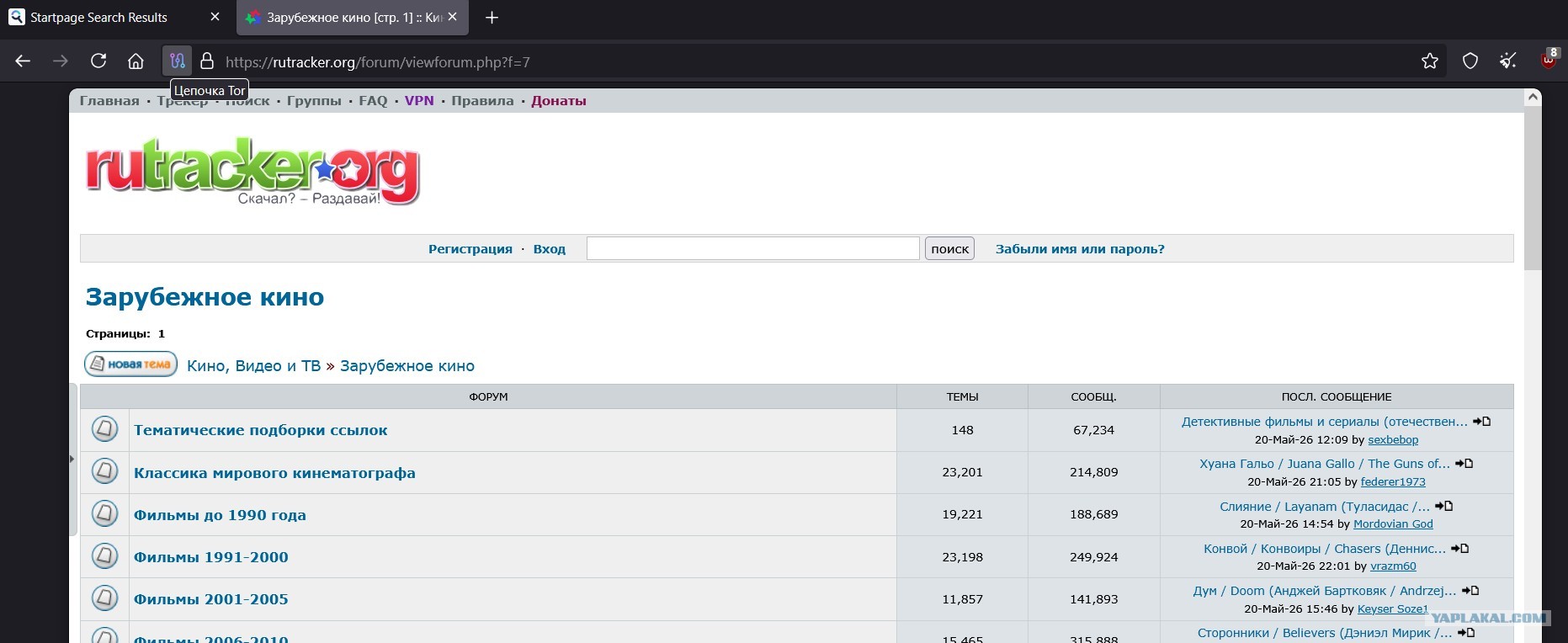Open Фильмы 1991-2000 forum

coord(211,557)
